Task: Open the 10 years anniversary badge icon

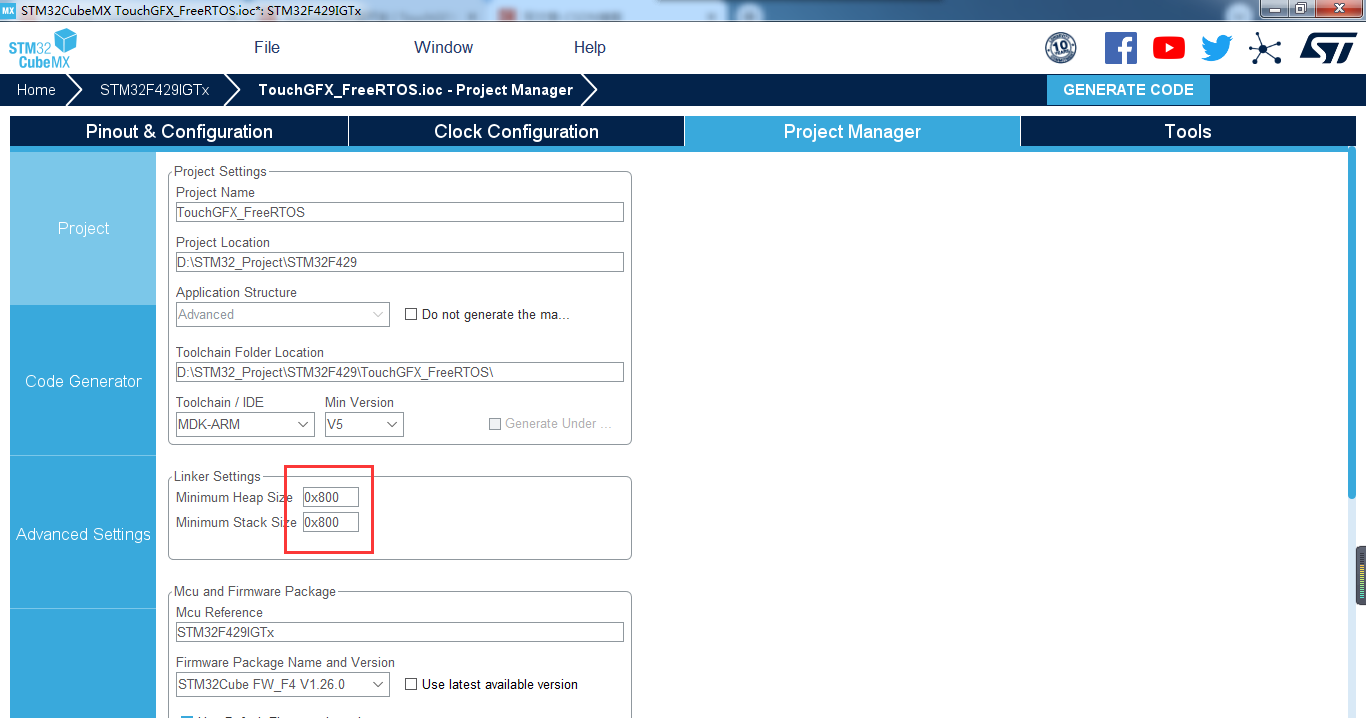Action: pos(1060,48)
